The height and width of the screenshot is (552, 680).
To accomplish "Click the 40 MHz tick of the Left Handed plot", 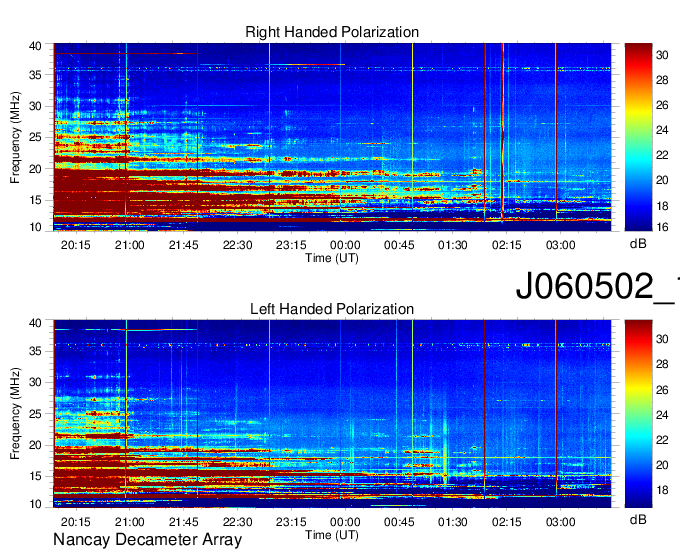I will [x=35, y=323].
